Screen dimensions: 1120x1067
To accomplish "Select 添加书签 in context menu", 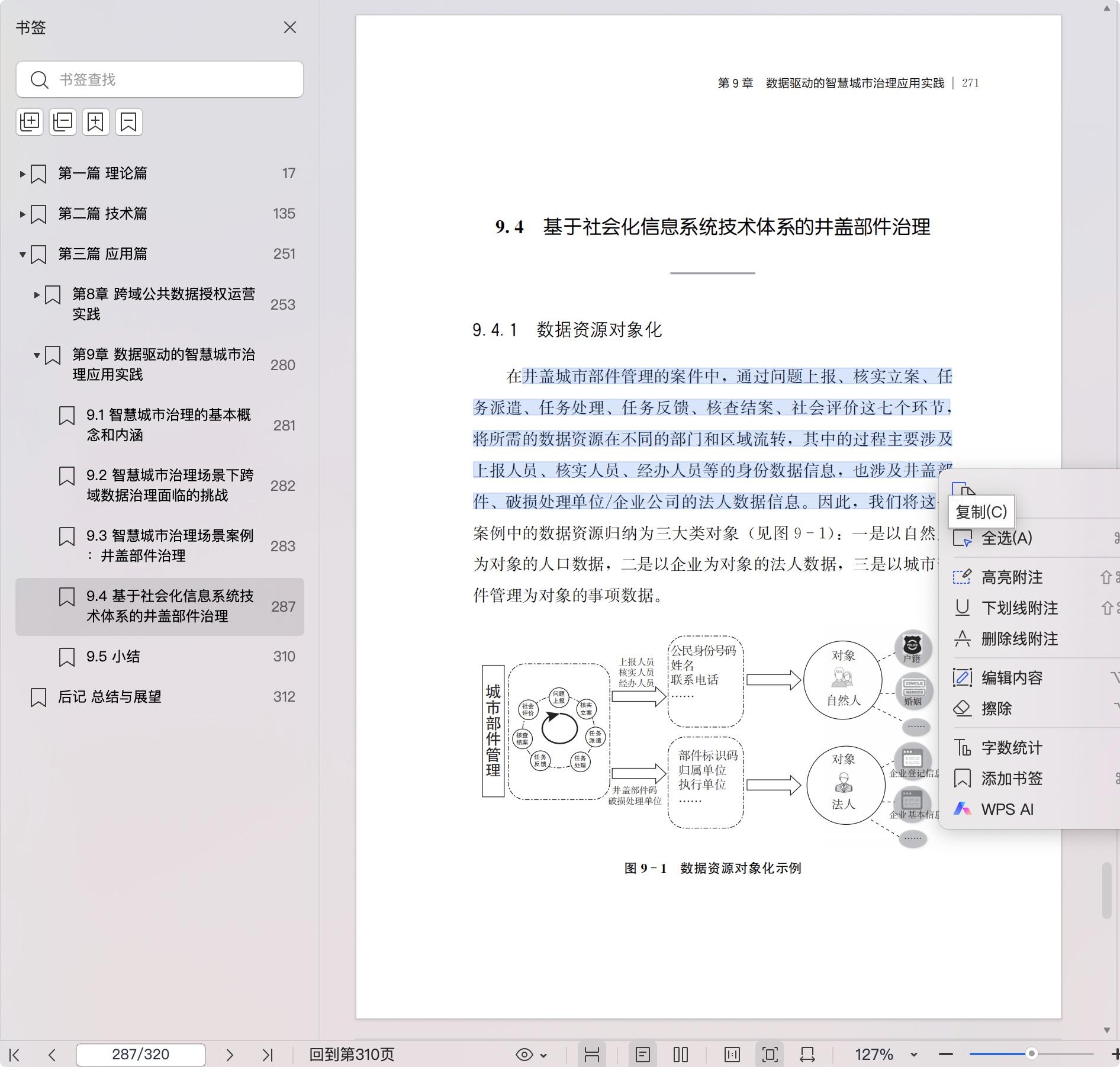I will pyautogui.click(x=1012, y=779).
